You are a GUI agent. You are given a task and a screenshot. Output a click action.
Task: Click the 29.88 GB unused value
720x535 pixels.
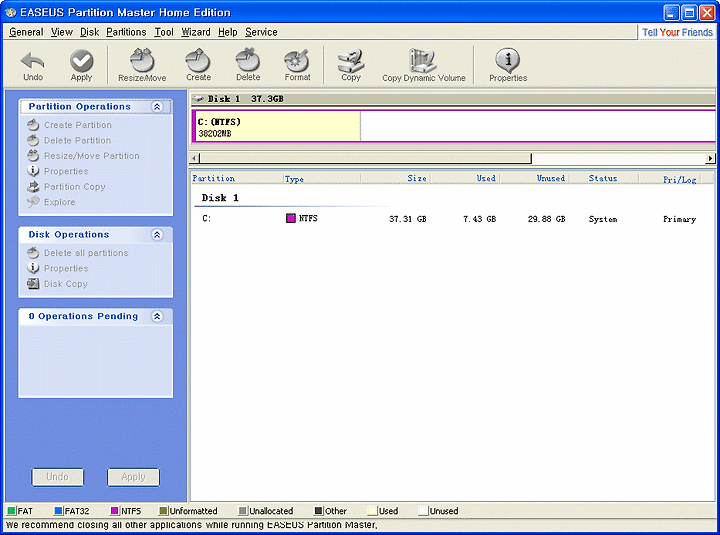tap(546, 219)
